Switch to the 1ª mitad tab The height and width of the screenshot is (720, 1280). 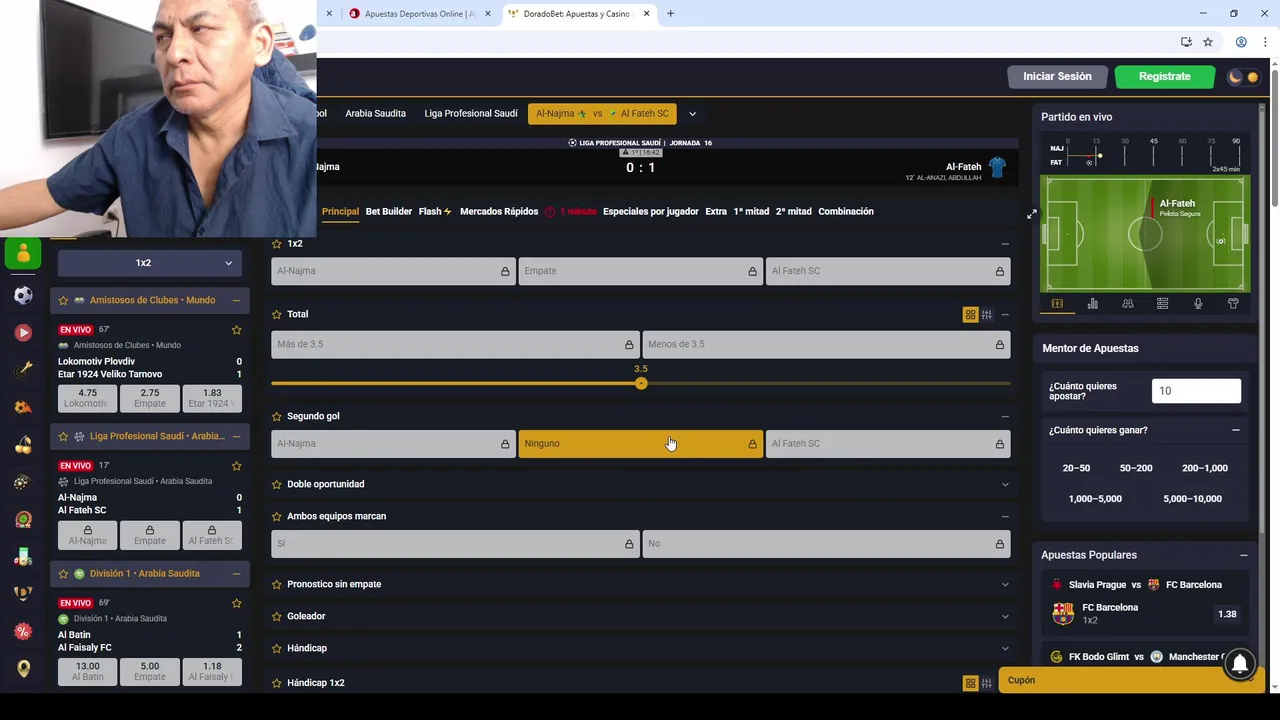(x=751, y=212)
